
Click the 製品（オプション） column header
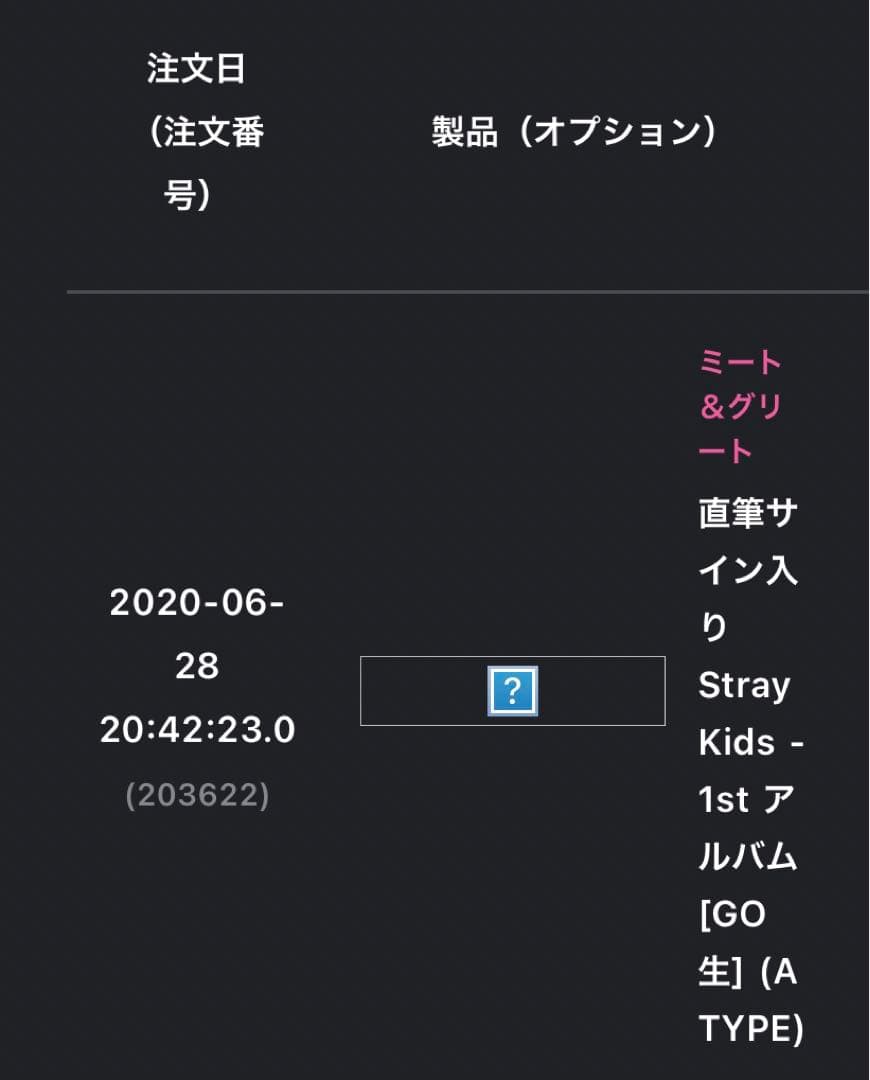tap(574, 132)
